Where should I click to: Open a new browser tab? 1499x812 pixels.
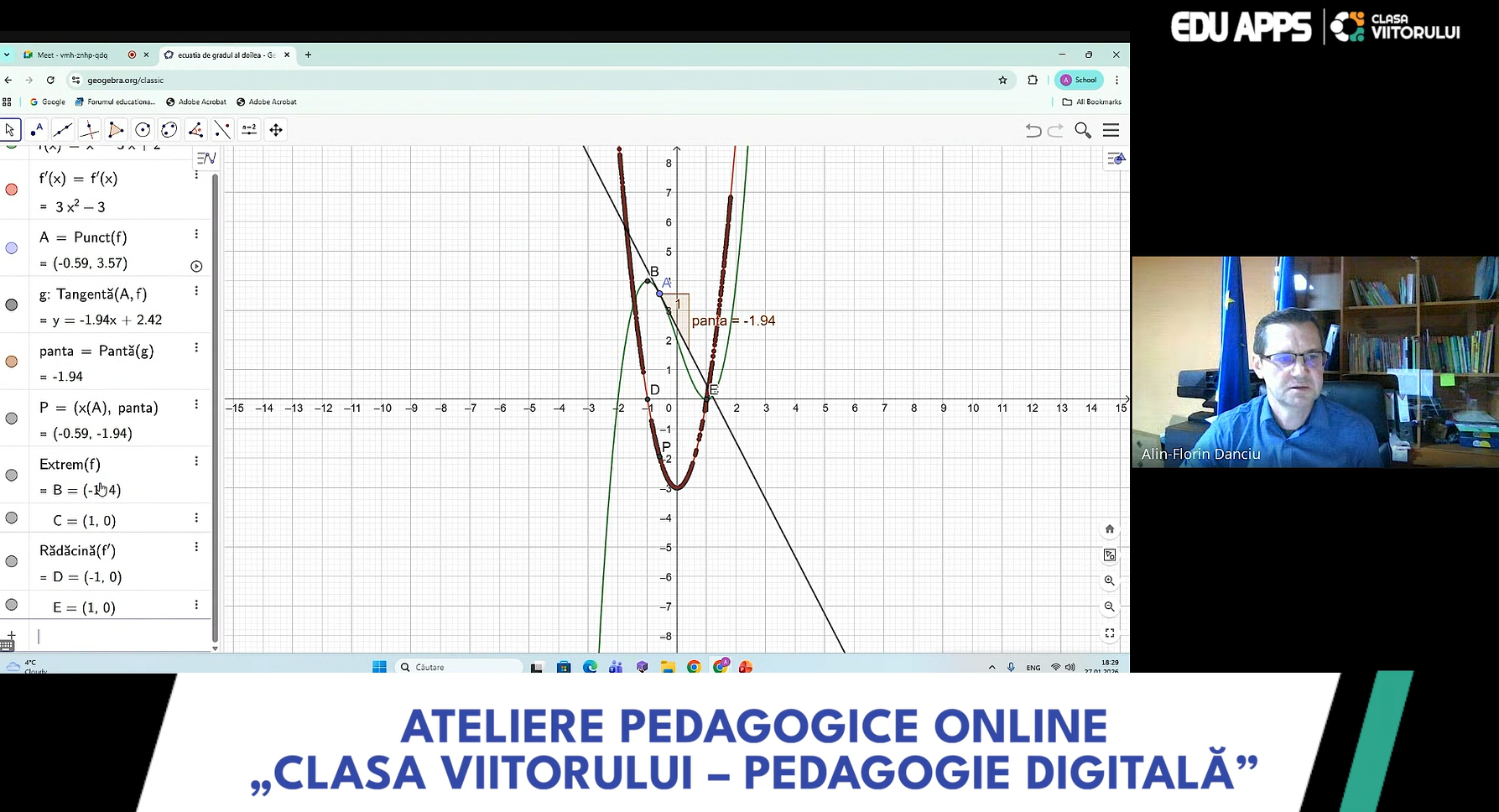click(x=308, y=55)
